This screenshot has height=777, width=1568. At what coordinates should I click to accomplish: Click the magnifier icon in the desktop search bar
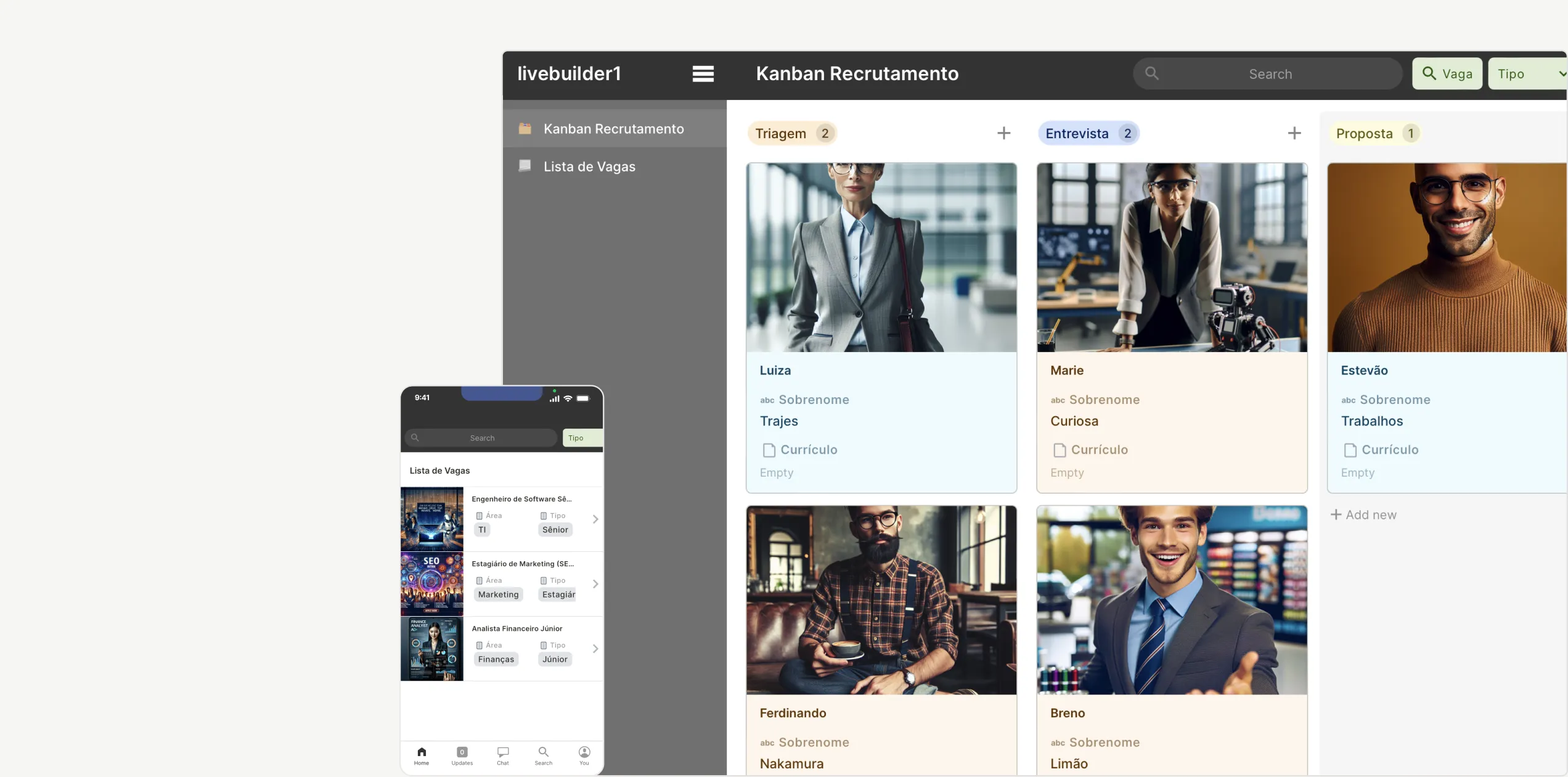(1151, 73)
